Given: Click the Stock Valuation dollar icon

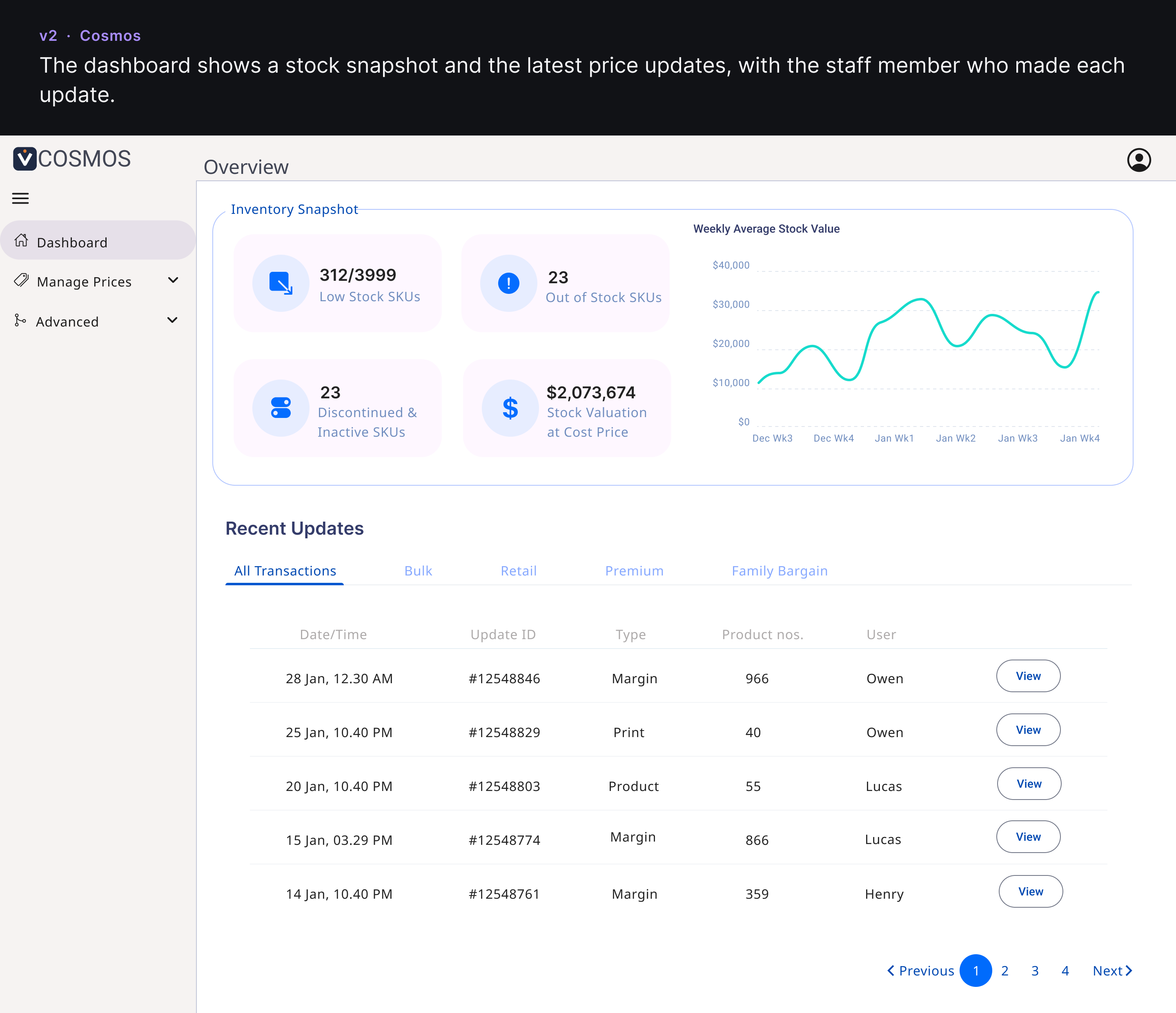Looking at the screenshot, I should pyautogui.click(x=510, y=408).
